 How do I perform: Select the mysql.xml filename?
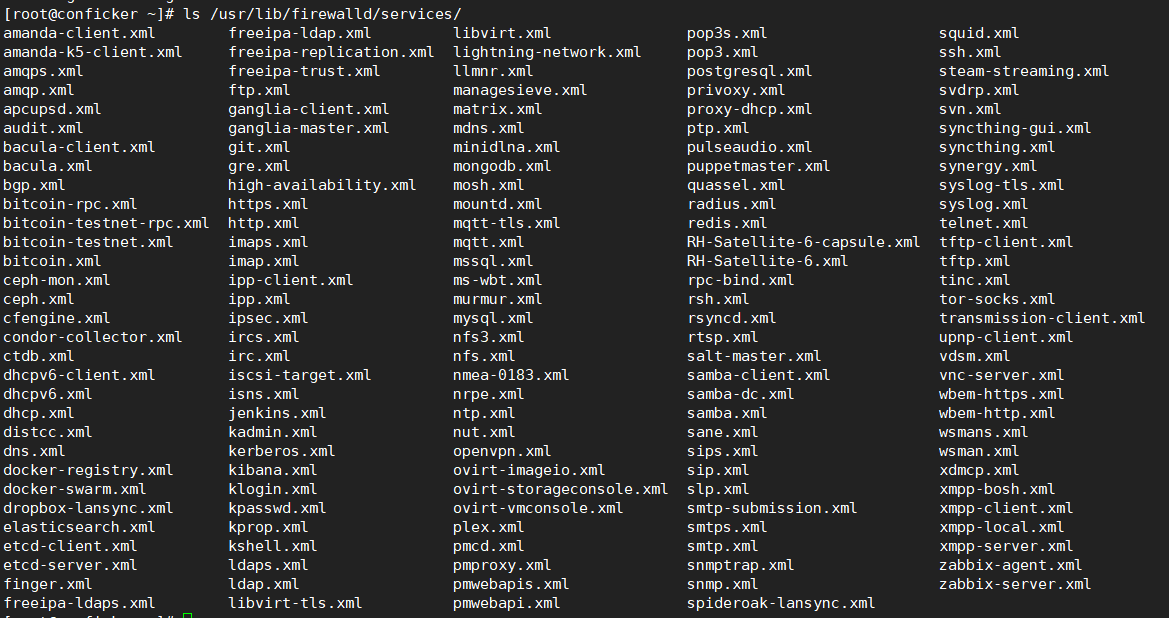tap(493, 318)
